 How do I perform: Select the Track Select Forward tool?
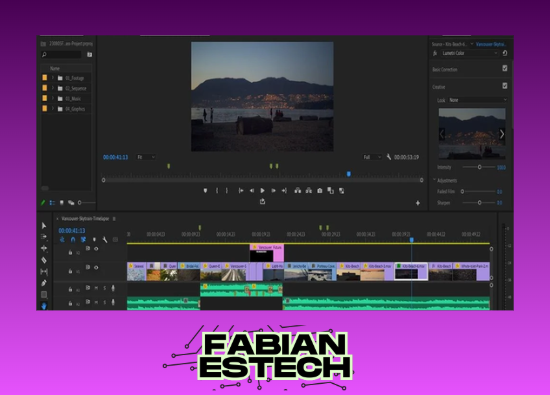pos(44,237)
